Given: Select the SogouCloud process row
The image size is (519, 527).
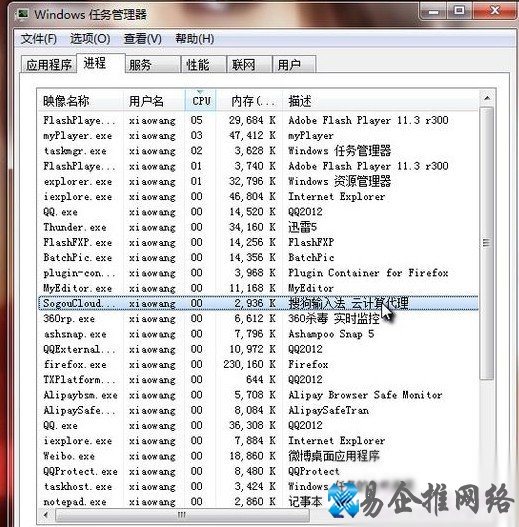Looking at the screenshot, I should [x=258, y=303].
